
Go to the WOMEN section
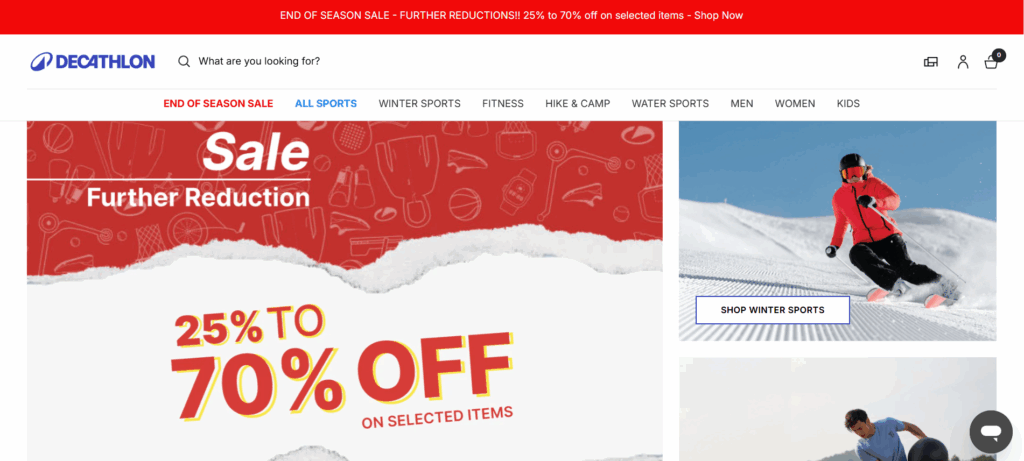click(795, 103)
